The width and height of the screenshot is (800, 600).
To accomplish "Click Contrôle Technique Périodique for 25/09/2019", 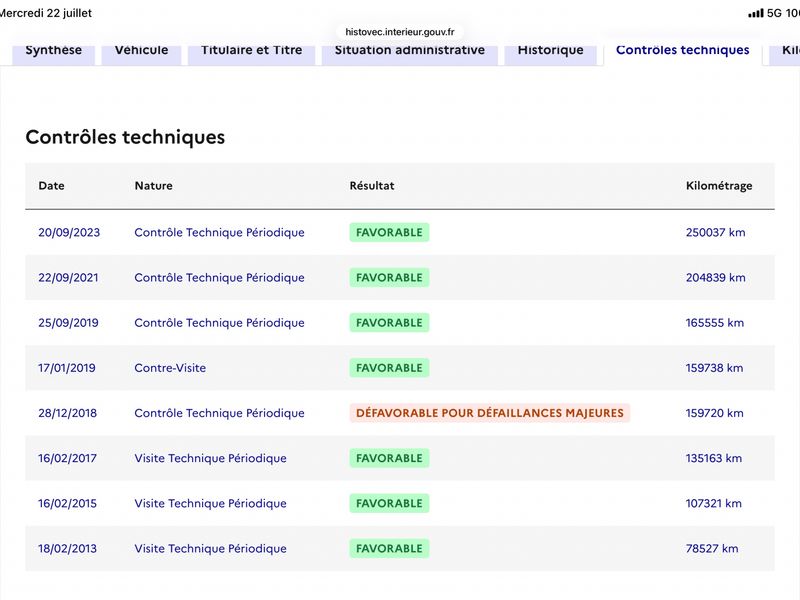I will (x=219, y=323).
